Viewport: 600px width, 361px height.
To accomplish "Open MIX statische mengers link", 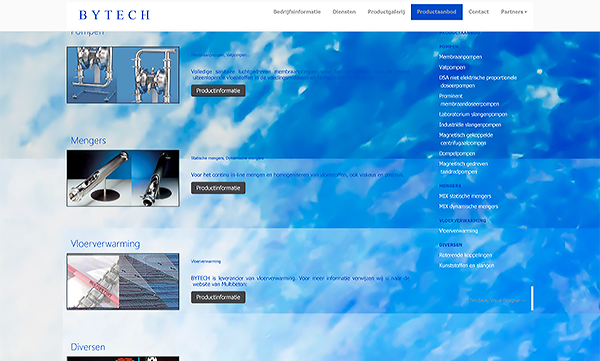I will point(465,196).
